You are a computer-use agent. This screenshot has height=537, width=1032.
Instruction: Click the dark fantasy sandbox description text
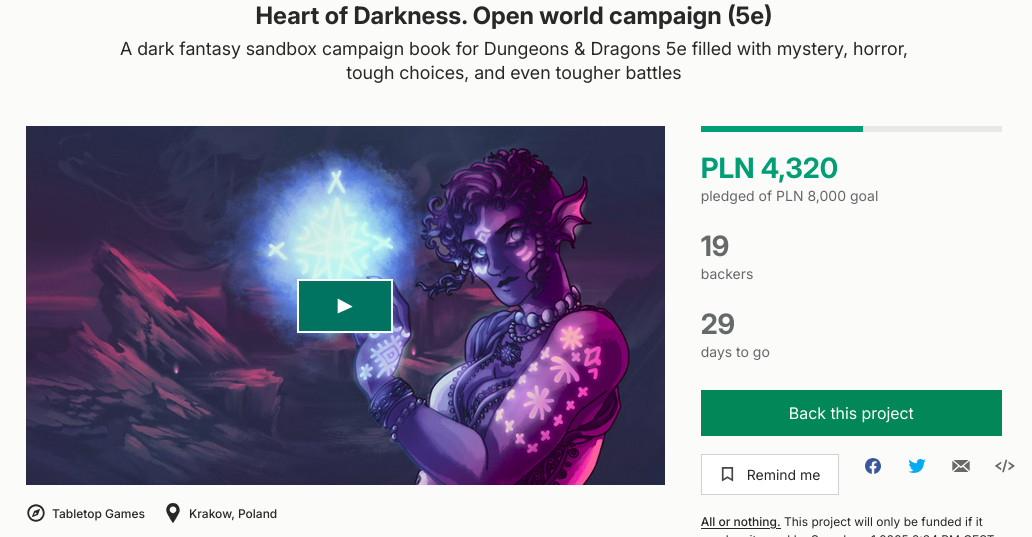[513, 61]
